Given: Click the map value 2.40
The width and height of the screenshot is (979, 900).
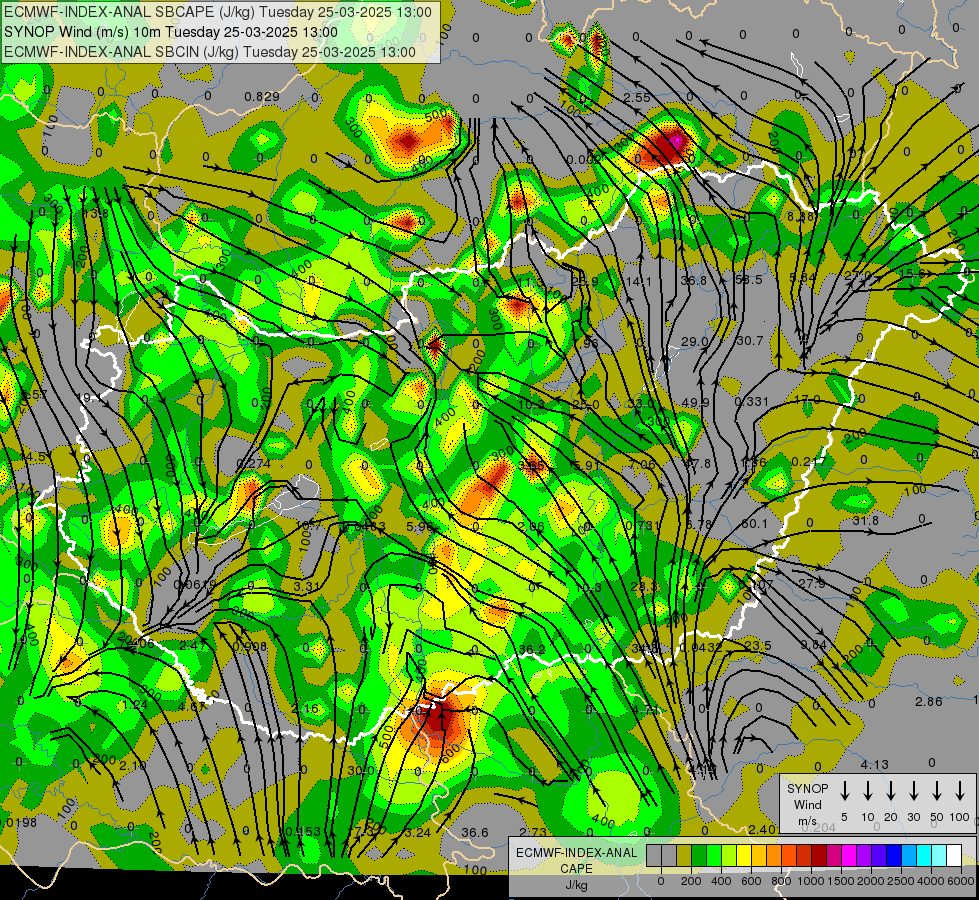Looking at the screenshot, I should click(x=762, y=829).
